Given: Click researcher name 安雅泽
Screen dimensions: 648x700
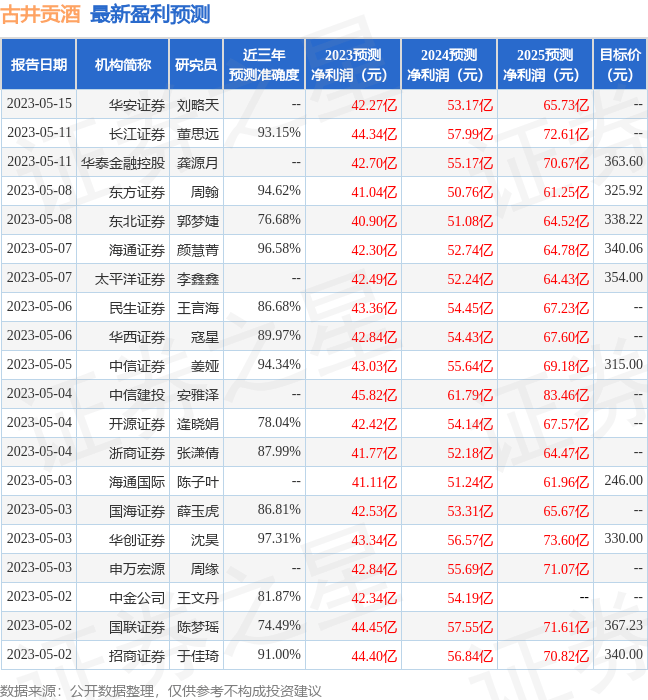Looking at the screenshot, I should (198, 395).
